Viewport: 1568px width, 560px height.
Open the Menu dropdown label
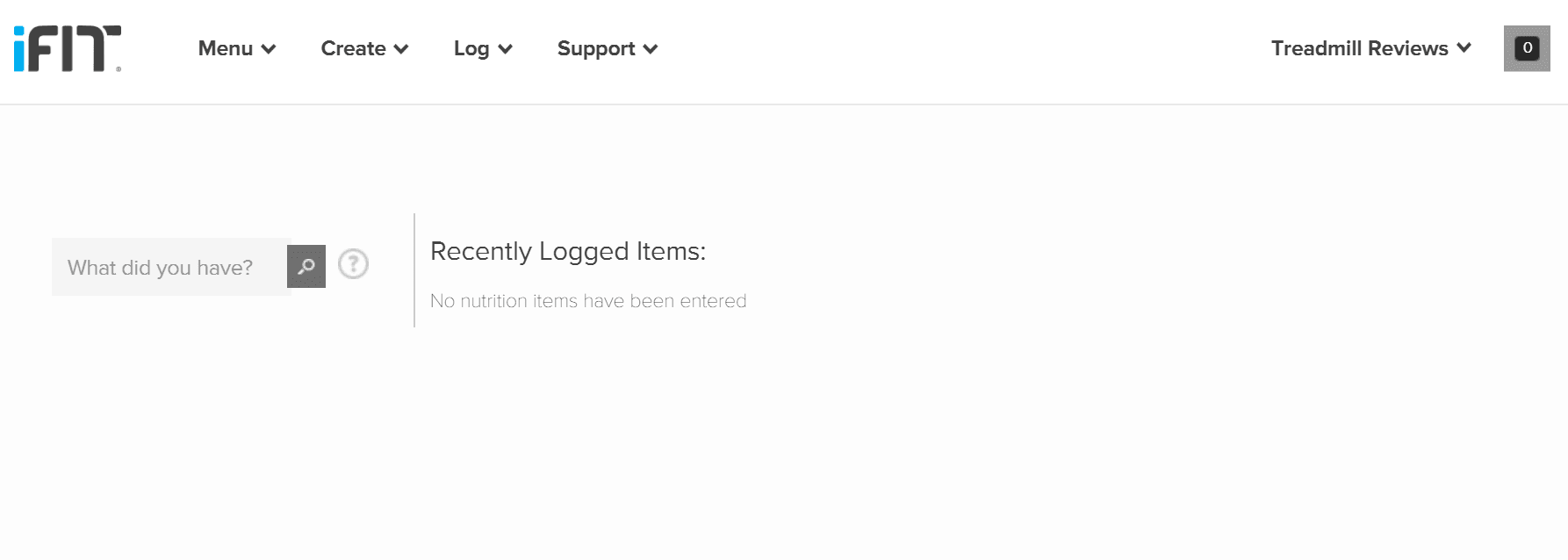[x=226, y=48]
